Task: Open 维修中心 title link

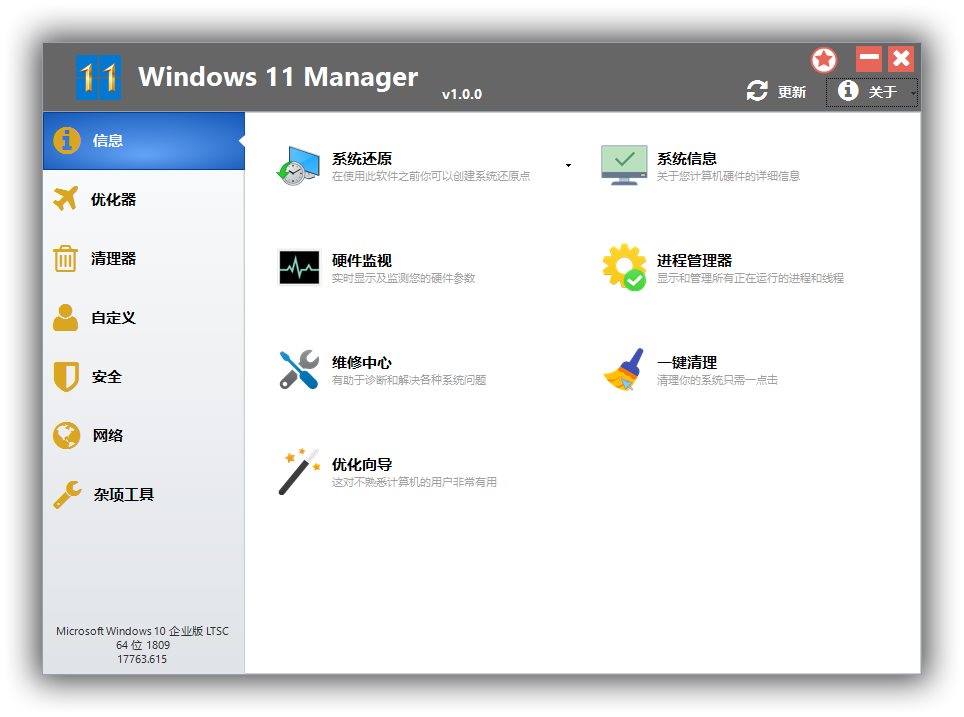Action: coord(362,363)
